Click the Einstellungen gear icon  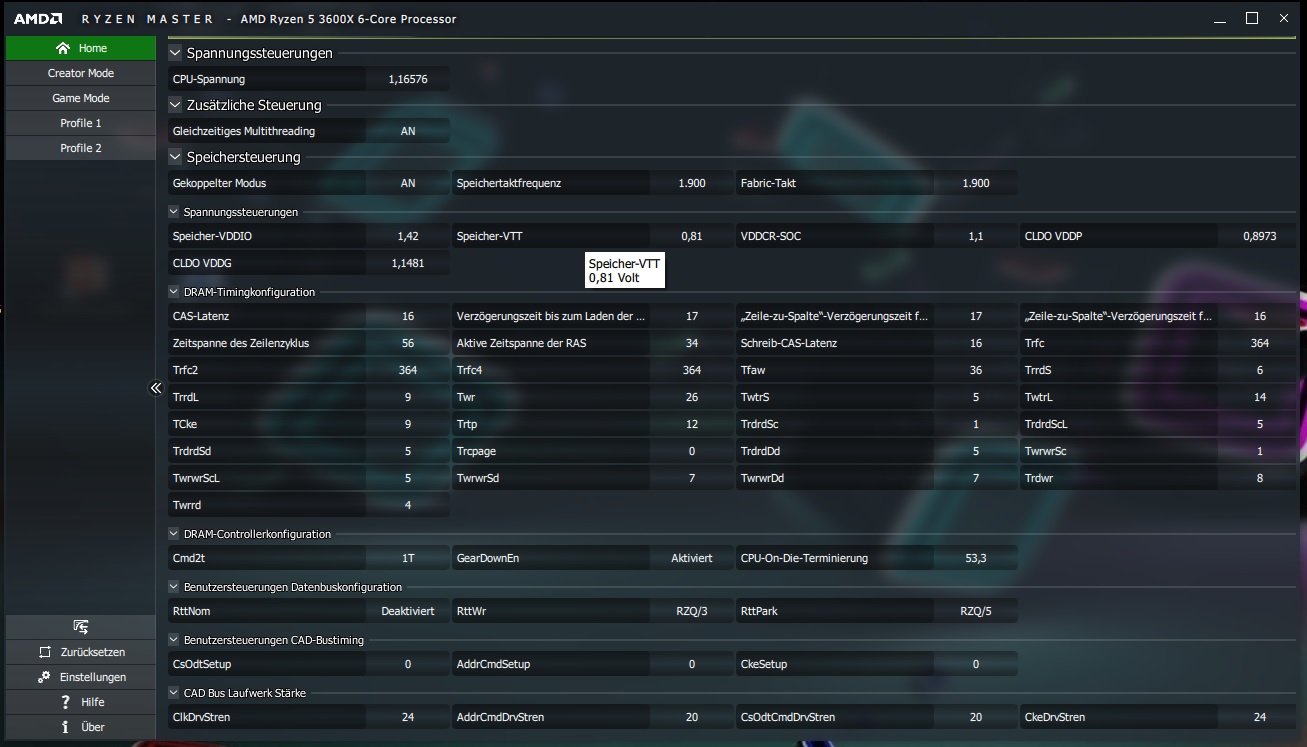pyautogui.click(x=44, y=677)
